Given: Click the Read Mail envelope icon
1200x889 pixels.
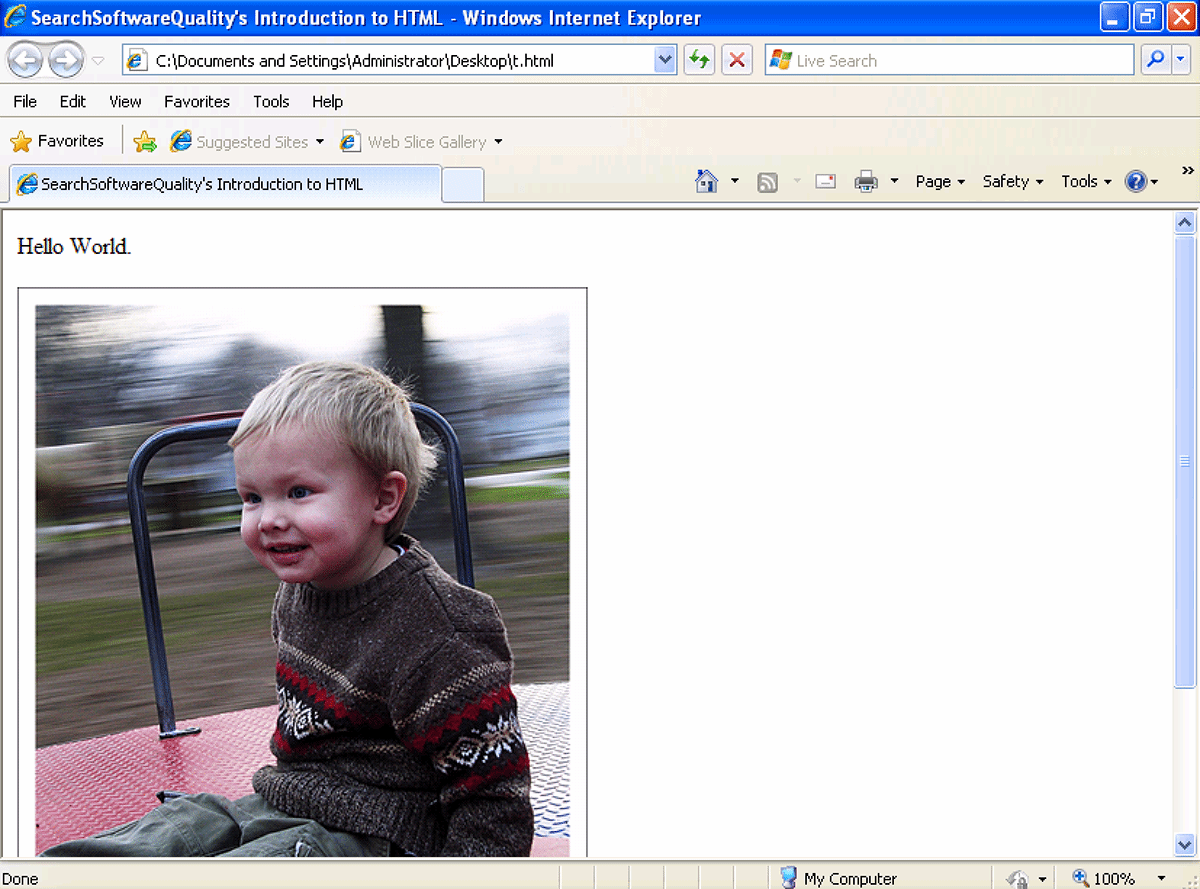Looking at the screenshot, I should click(x=825, y=181).
